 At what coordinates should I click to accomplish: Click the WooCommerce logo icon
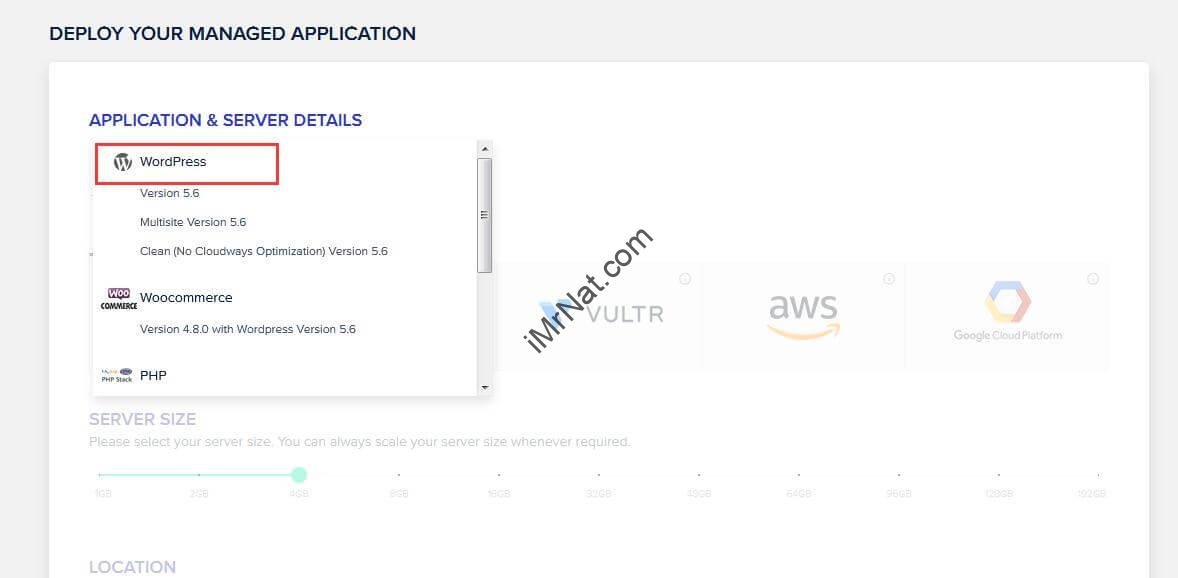[119, 298]
